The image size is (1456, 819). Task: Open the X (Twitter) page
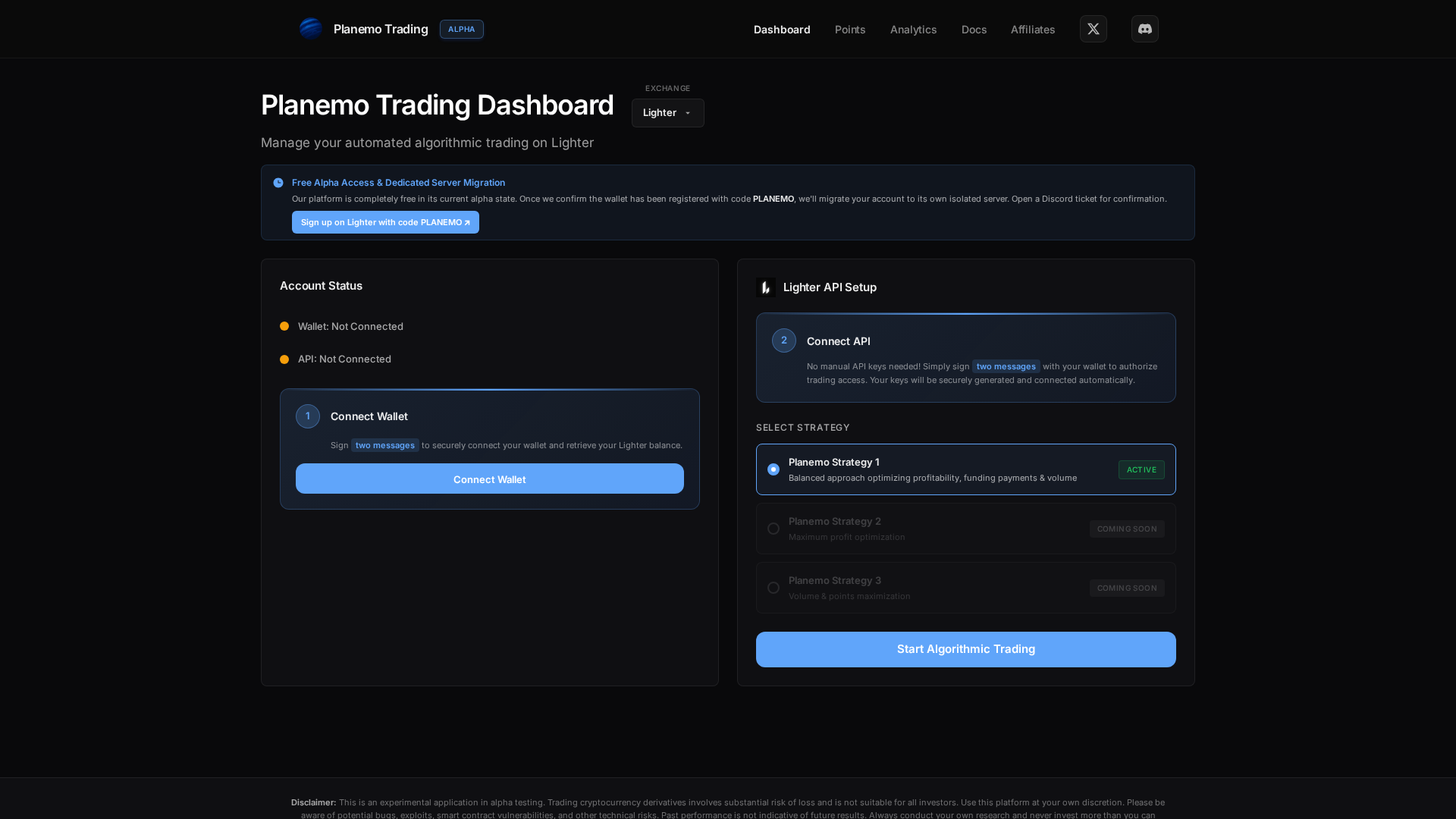tap(1093, 29)
